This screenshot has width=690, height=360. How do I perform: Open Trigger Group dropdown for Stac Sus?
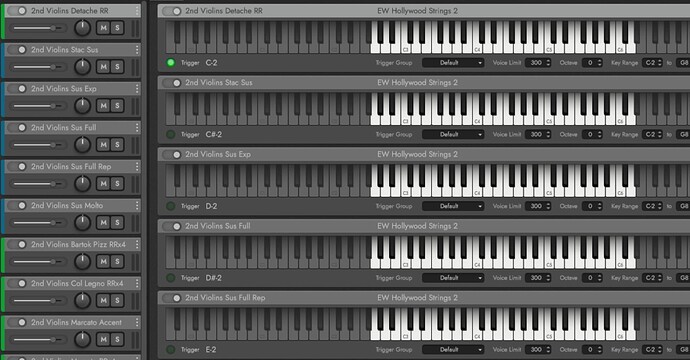click(x=453, y=135)
